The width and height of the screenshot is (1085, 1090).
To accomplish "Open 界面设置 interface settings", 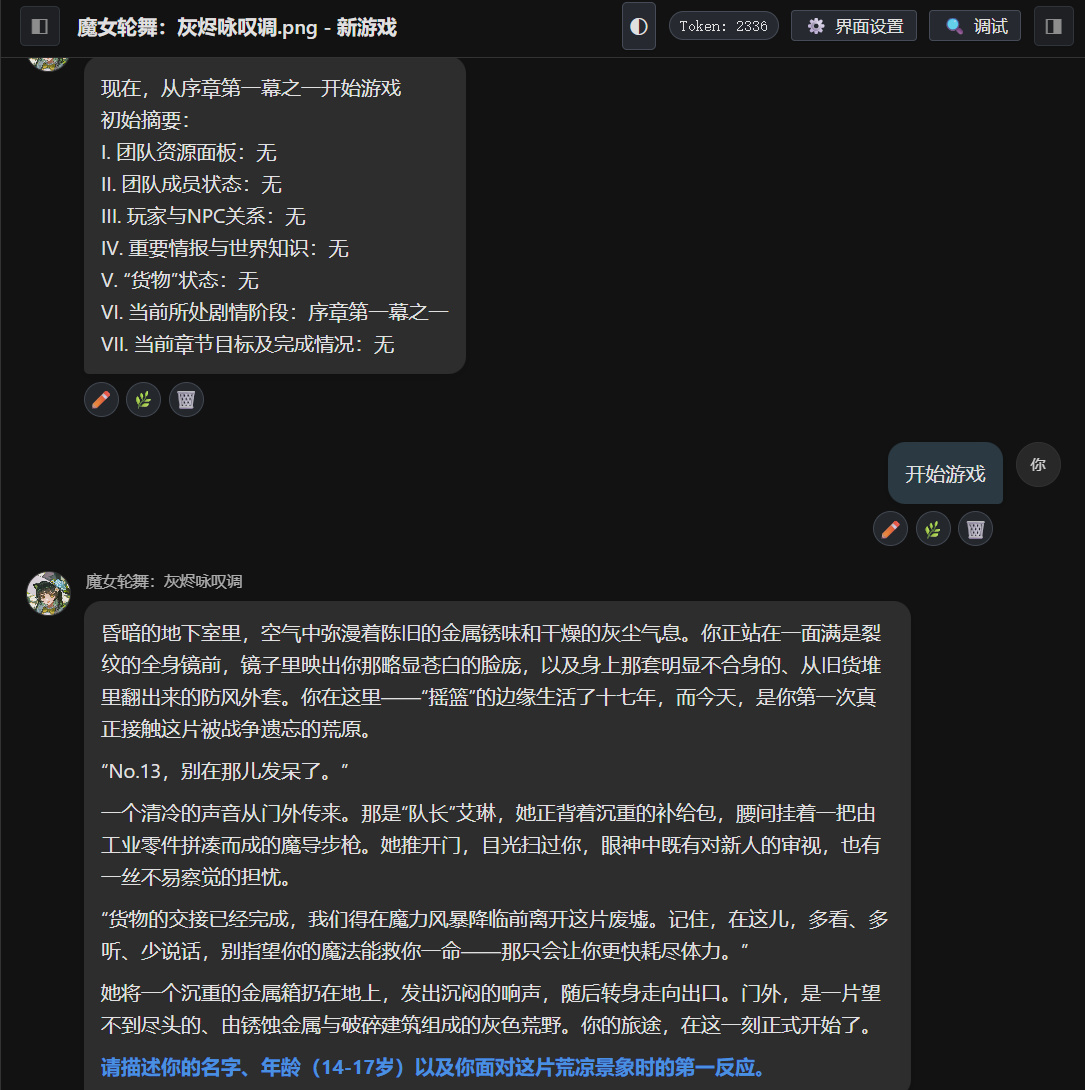I will click(x=854, y=26).
